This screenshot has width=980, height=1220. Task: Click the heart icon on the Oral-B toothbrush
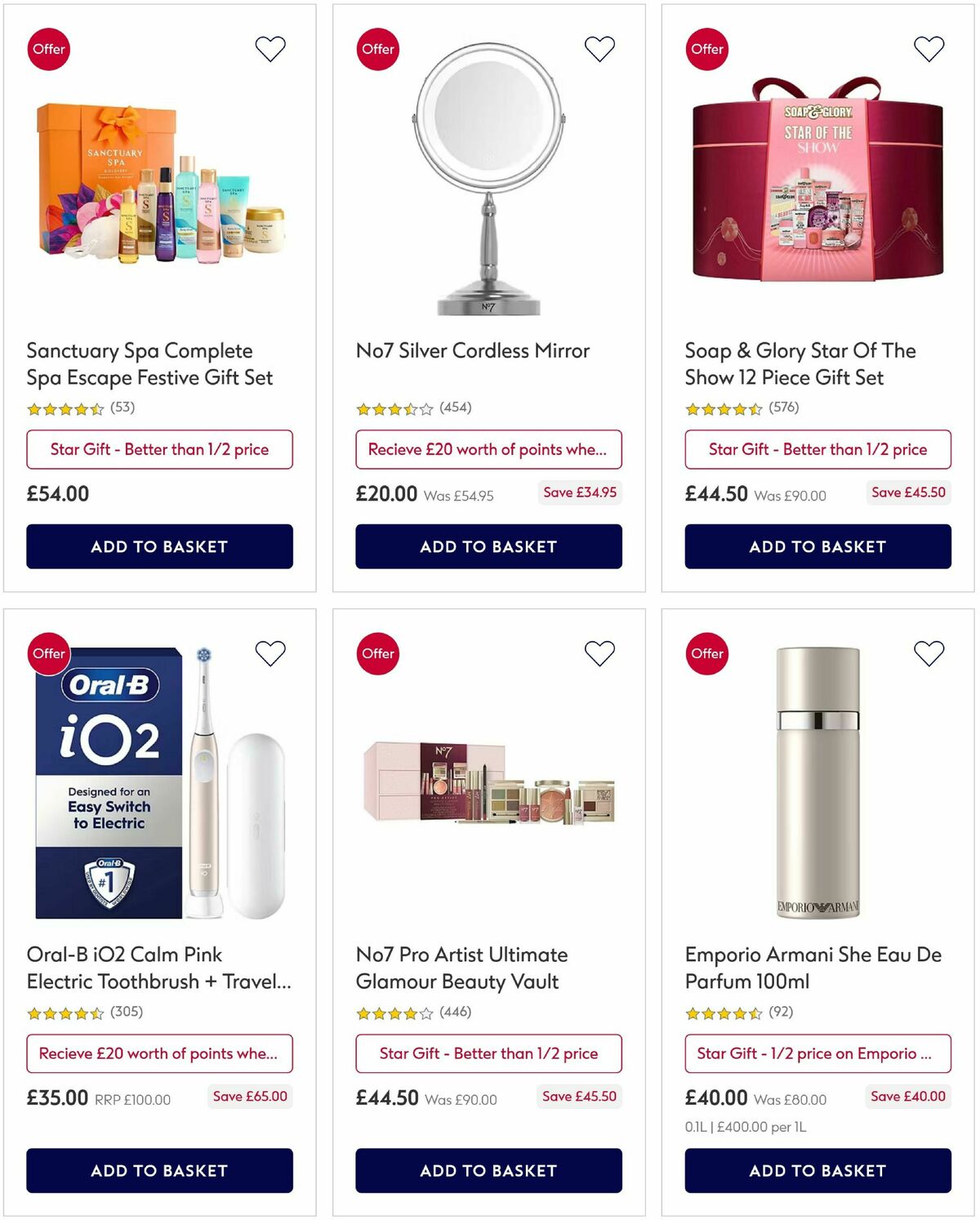click(x=269, y=653)
